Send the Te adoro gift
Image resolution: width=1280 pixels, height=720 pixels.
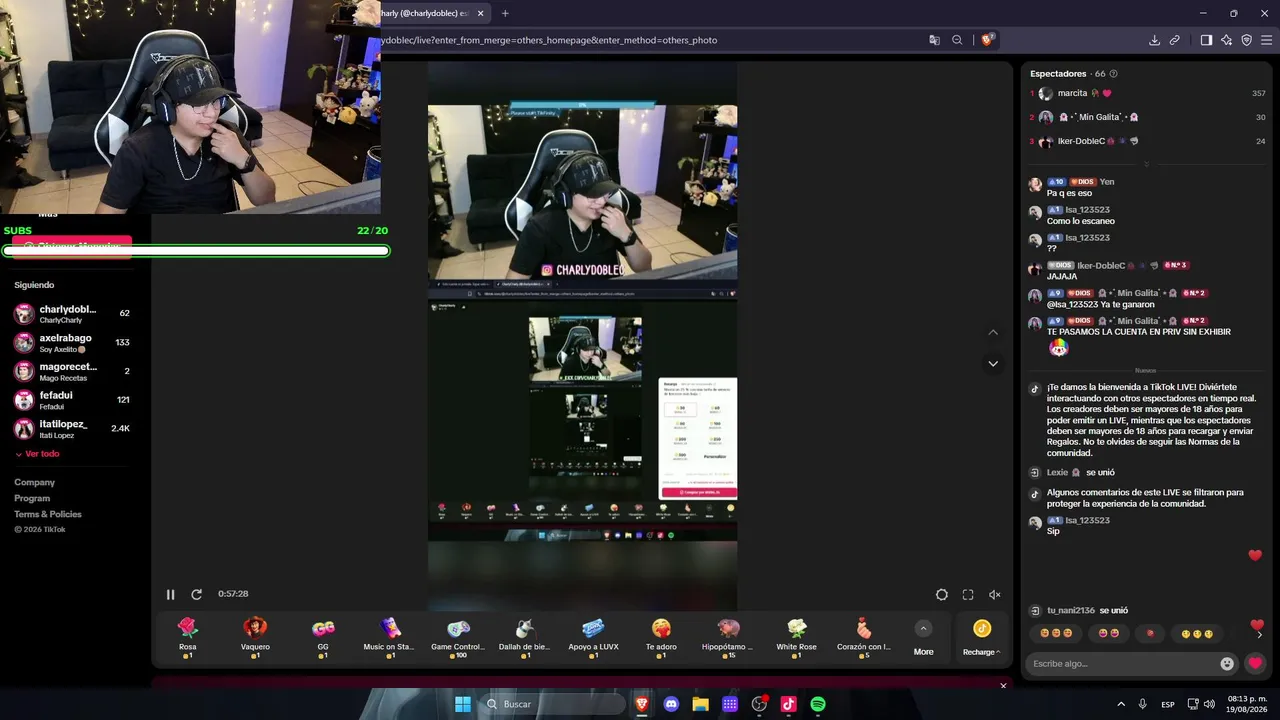tap(661, 636)
